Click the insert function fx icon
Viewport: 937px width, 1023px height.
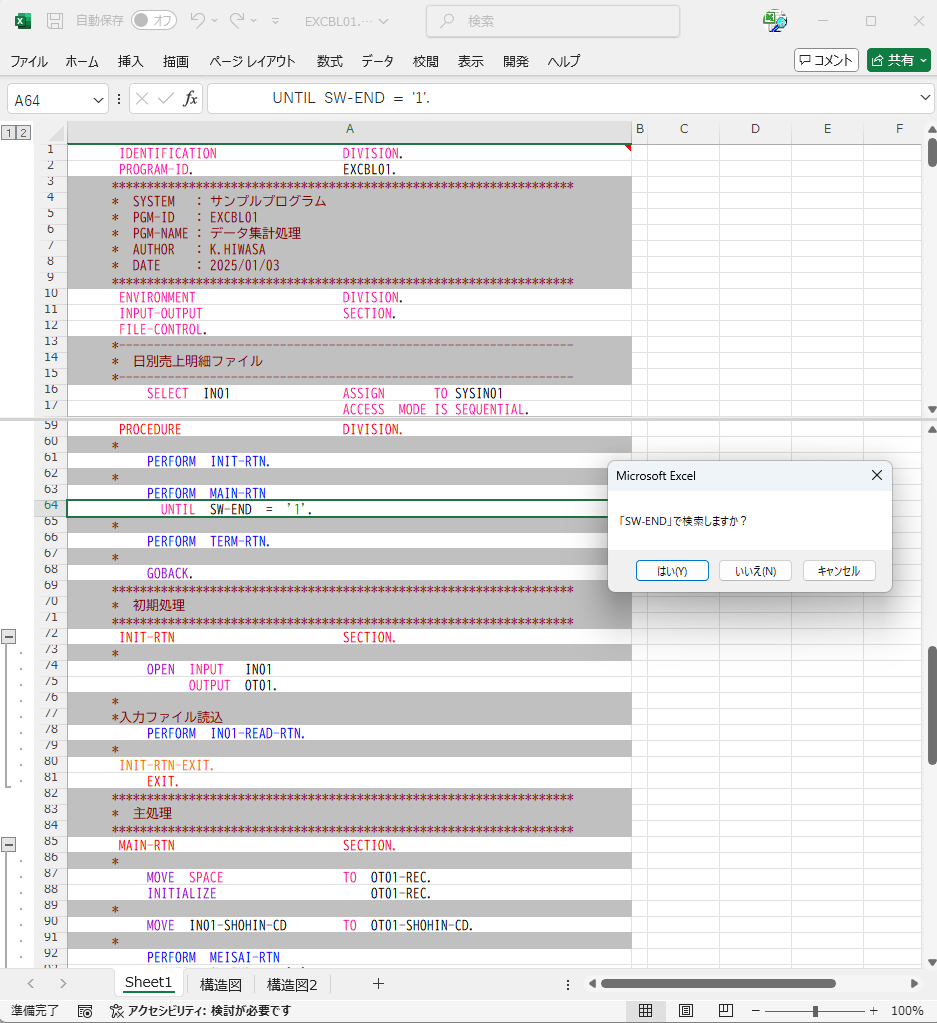coord(190,99)
